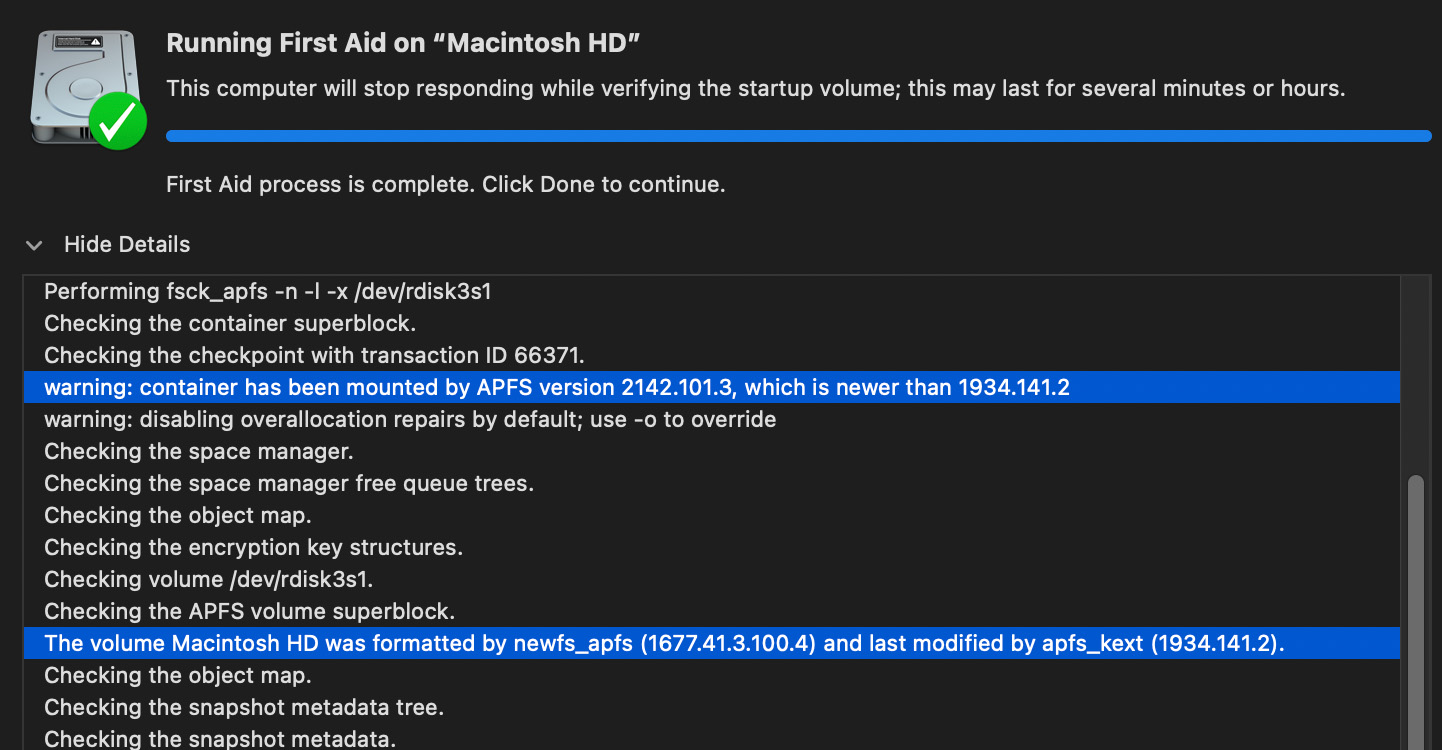Click the Hide Details label
This screenshot has height=750, width=1442.
coord(127,245)
